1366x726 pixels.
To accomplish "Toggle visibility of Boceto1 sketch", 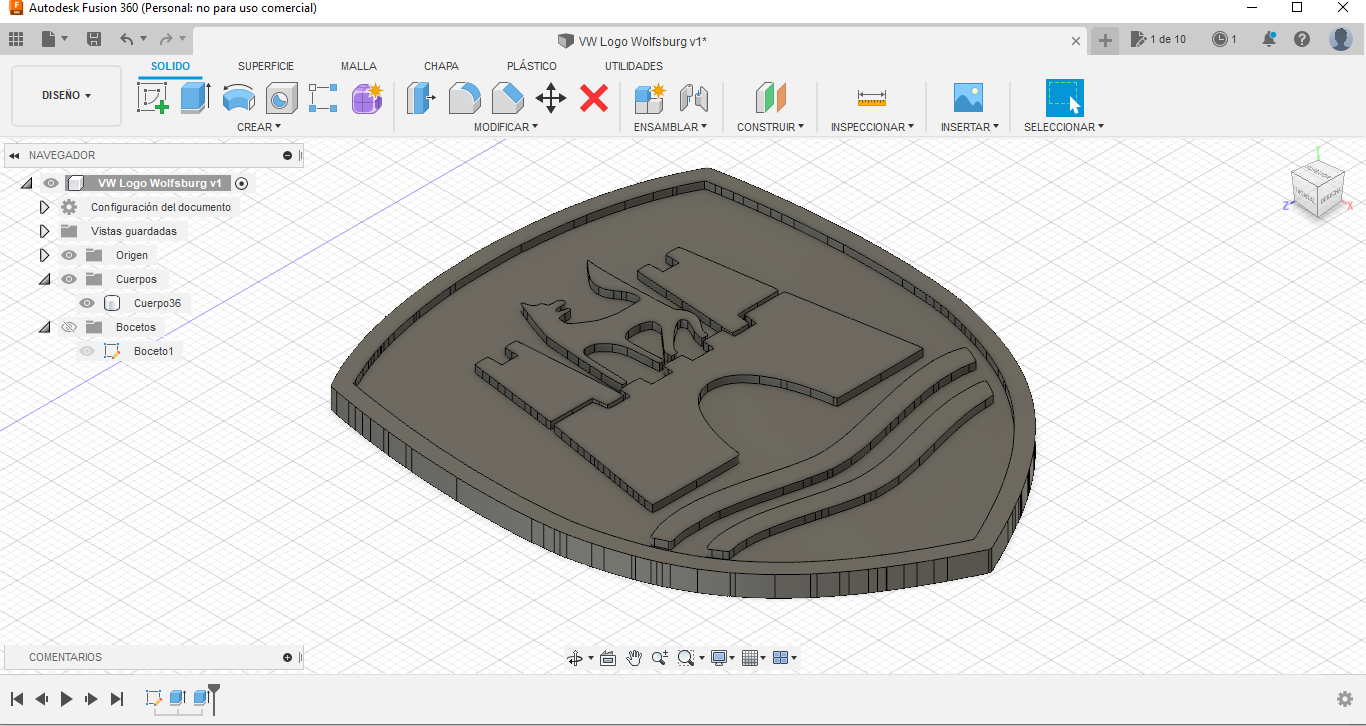I will pos(87,351).
